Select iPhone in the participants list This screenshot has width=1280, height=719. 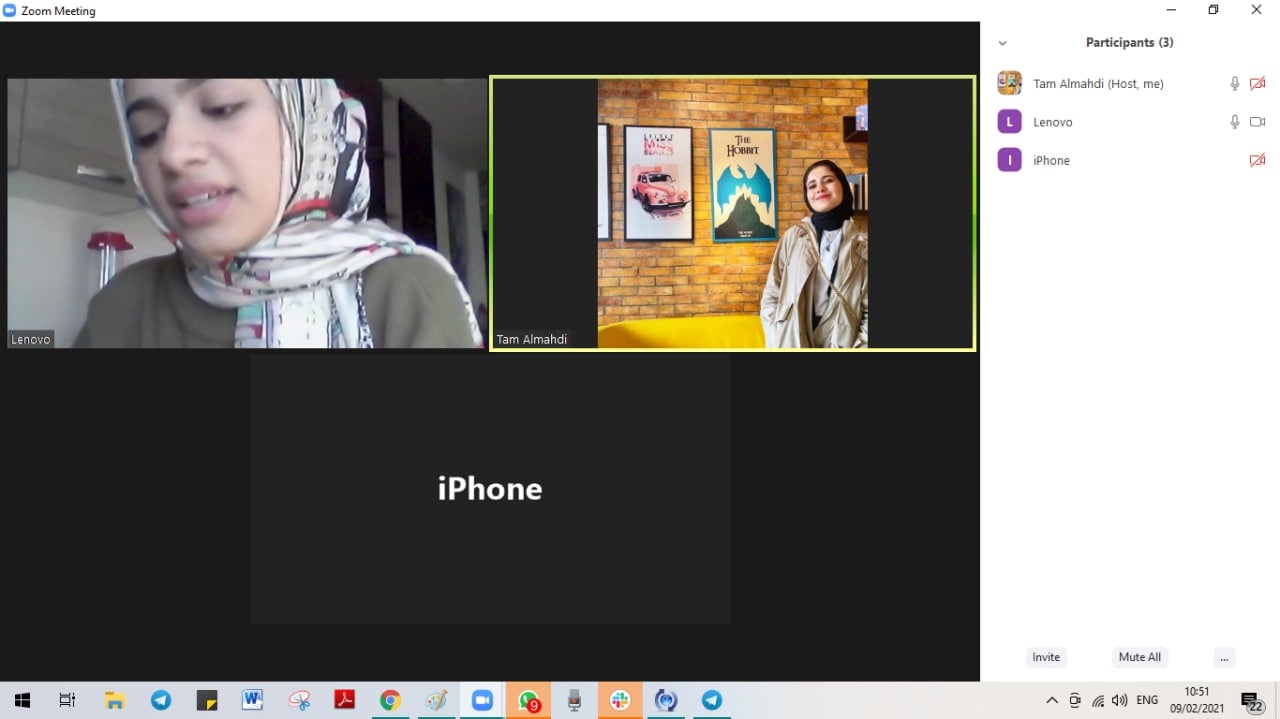click(1051, 160)
